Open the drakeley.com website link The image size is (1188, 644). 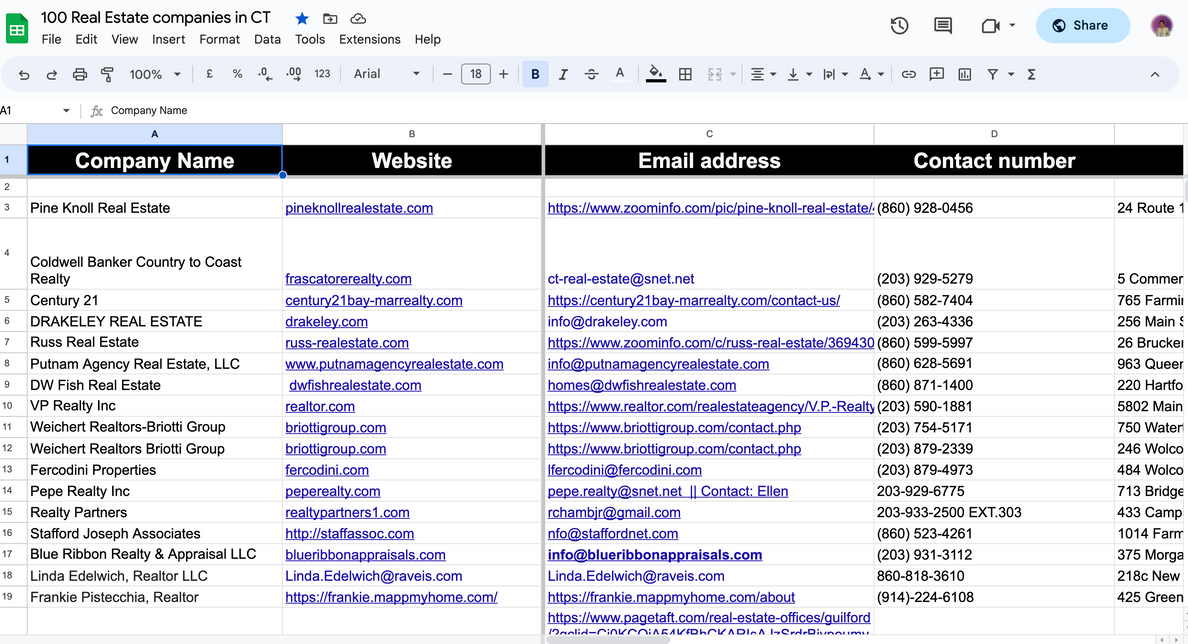[x=327, y=322]
